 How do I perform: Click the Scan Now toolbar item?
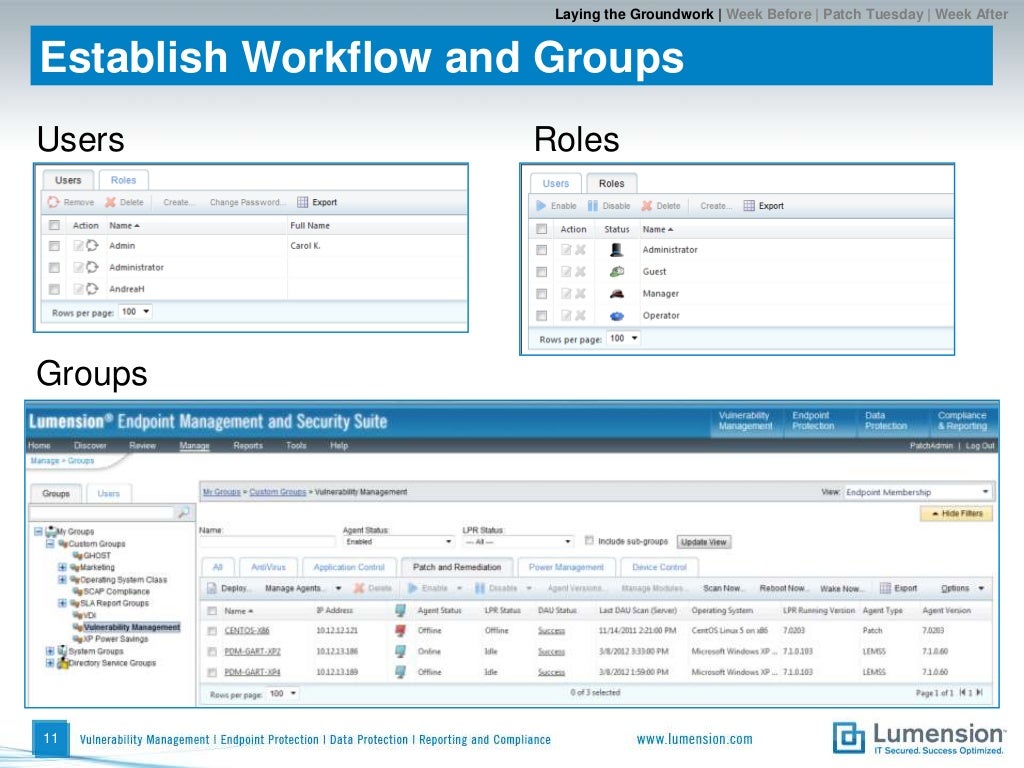tap(722, 588)
